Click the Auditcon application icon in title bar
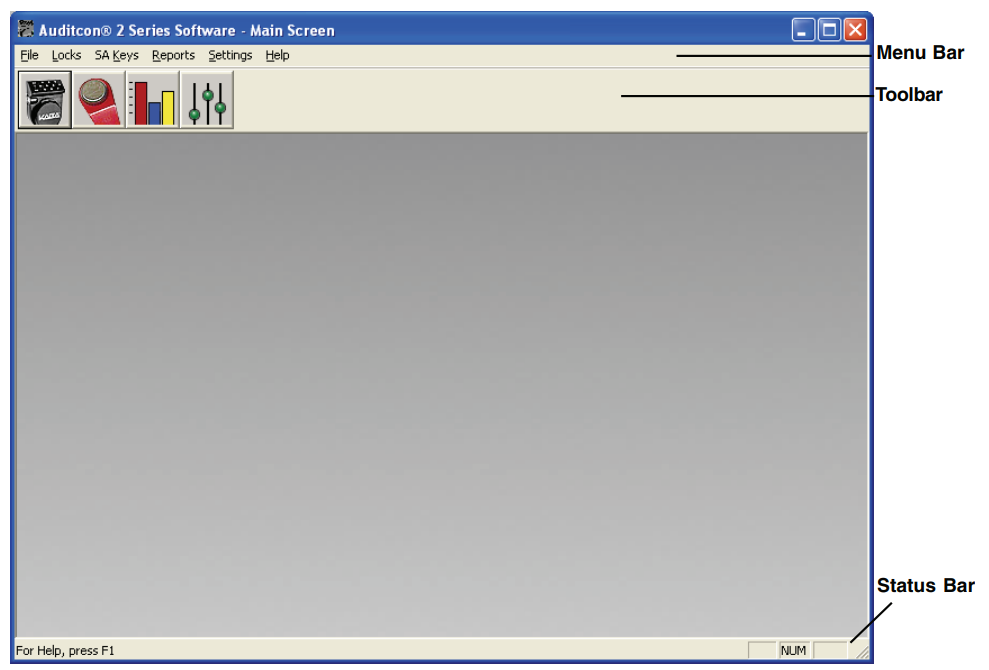Image resolution: width=989 pixels, height=670 pixels. click(x=27, y=30)
